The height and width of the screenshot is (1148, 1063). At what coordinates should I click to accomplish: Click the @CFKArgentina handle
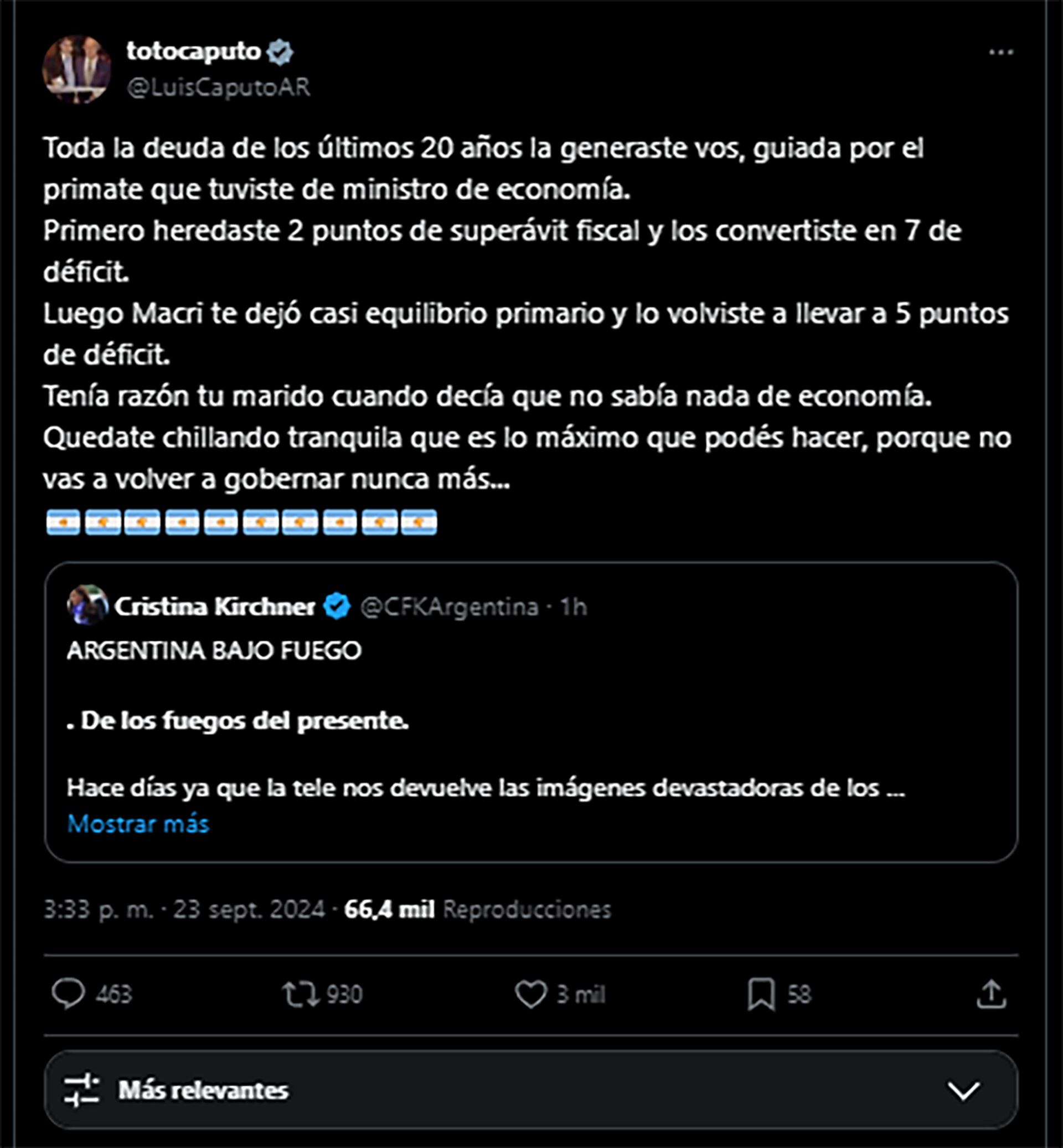point(448,607)
